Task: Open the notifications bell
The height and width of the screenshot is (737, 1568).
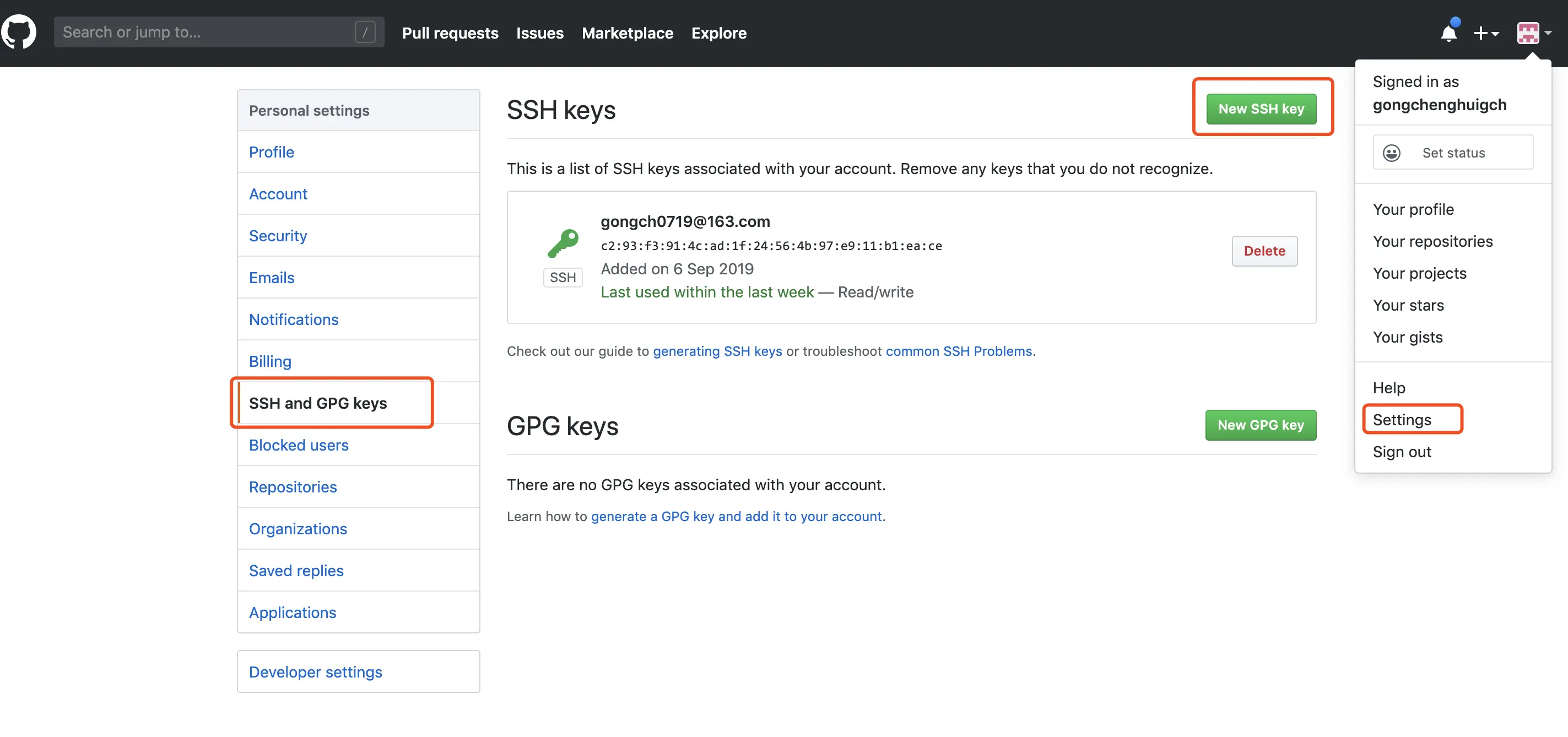Action: (x=1448, y=33)
